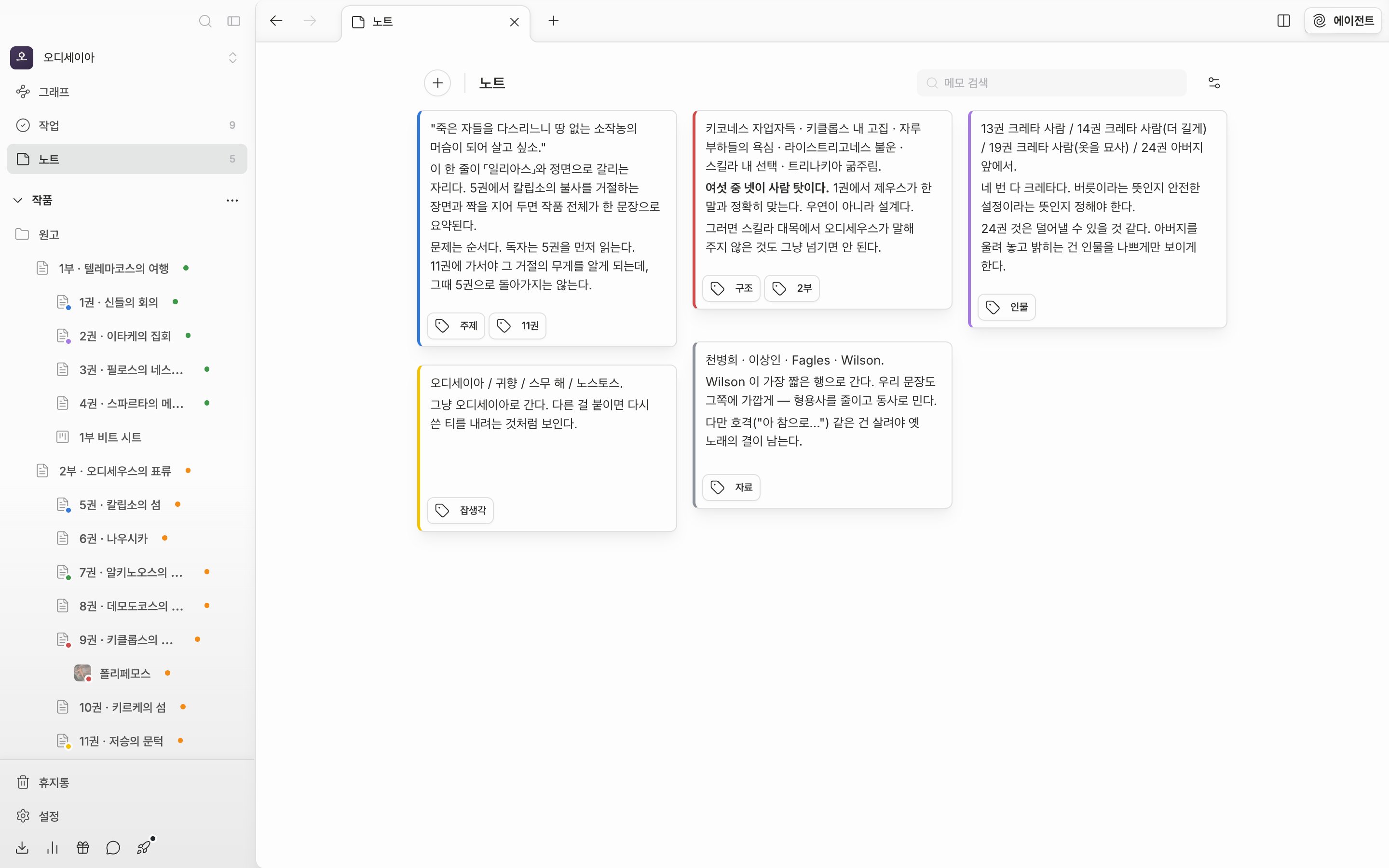
Task: Go forward with the right arrow
Action: tap(310, 21)
